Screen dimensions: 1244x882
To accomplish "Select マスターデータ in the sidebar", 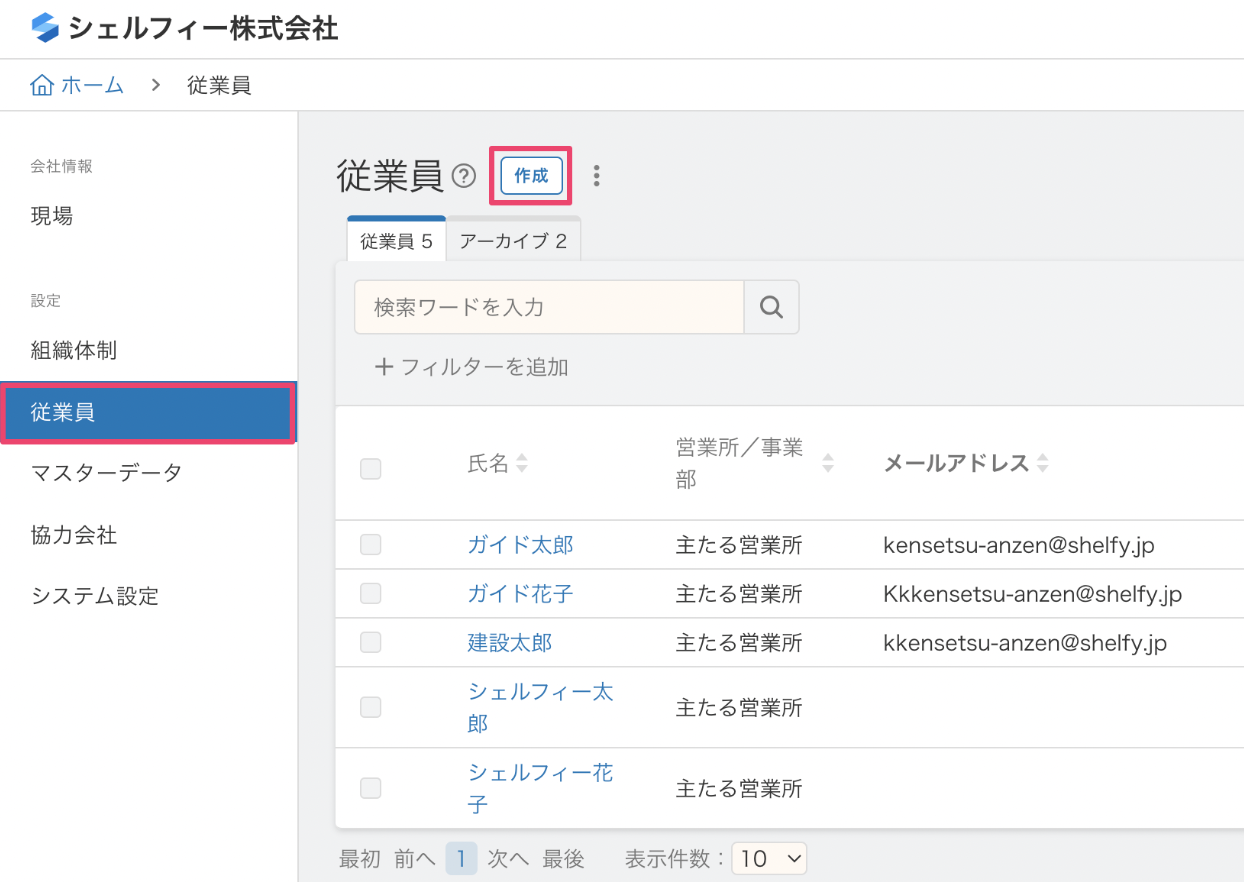I will tap(106, 473).
